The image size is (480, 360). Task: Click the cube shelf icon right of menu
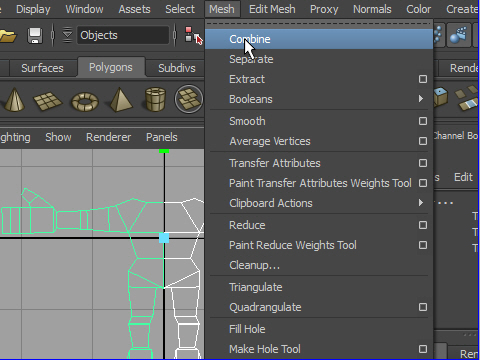(441, 97)
